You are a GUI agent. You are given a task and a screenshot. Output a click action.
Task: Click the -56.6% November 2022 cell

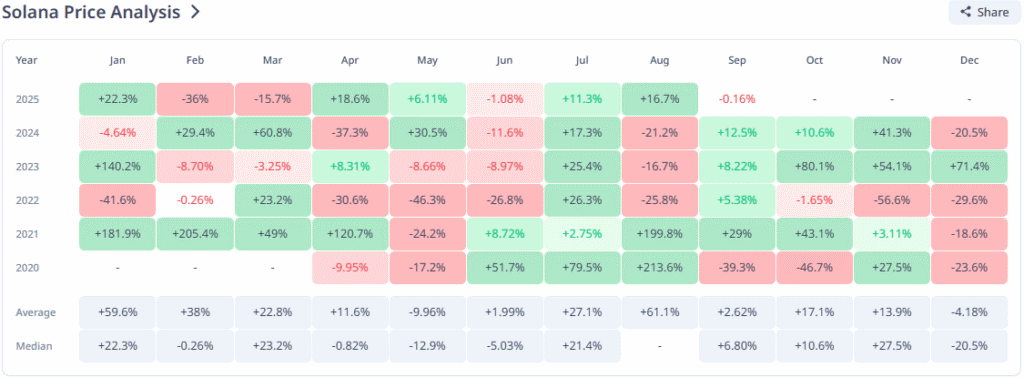point(892,200)
